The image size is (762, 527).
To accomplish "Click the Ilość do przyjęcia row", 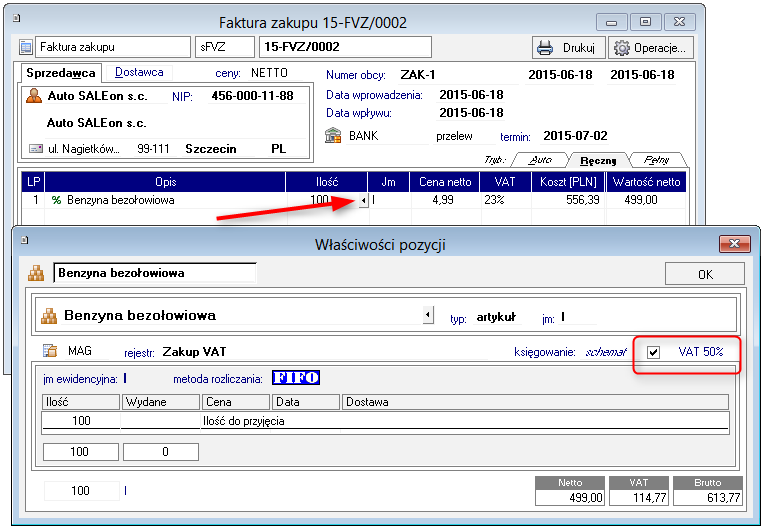I will (386, 421).
